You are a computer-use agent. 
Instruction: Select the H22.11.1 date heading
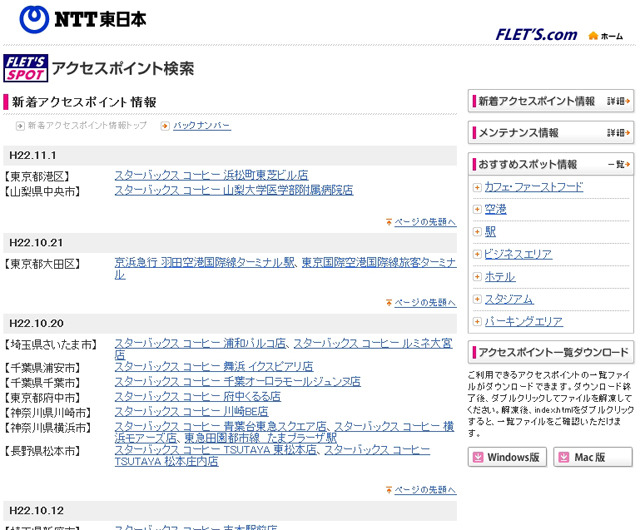33,156
